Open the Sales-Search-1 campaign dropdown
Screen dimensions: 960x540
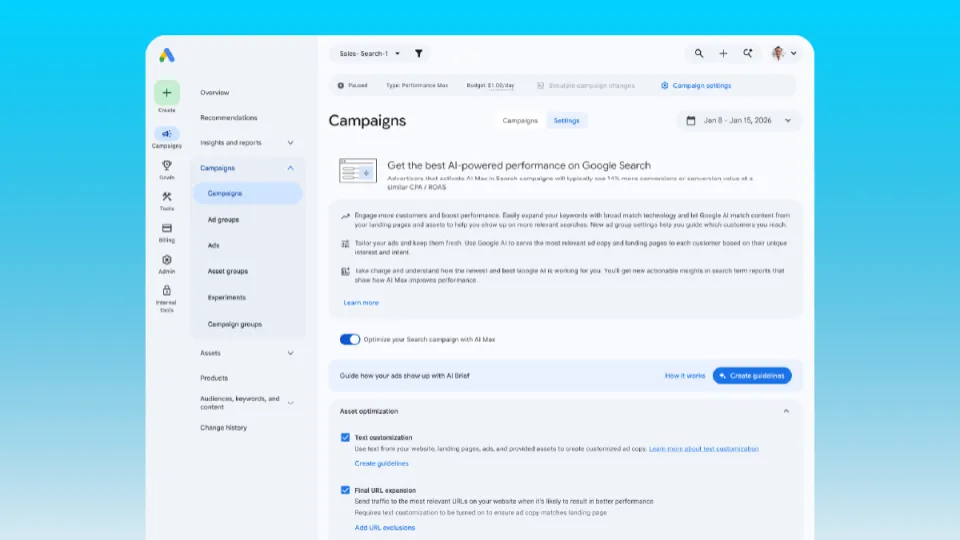[370, 54]
